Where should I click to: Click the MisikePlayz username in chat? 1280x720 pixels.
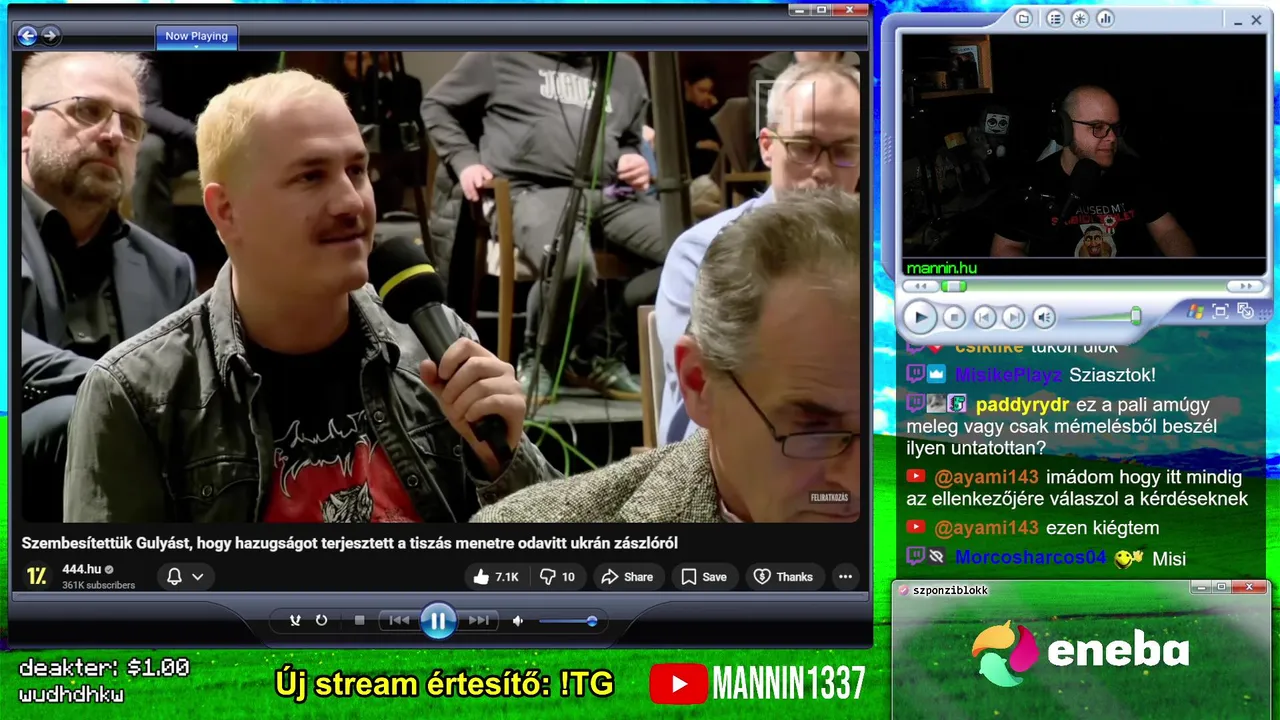1008,375
